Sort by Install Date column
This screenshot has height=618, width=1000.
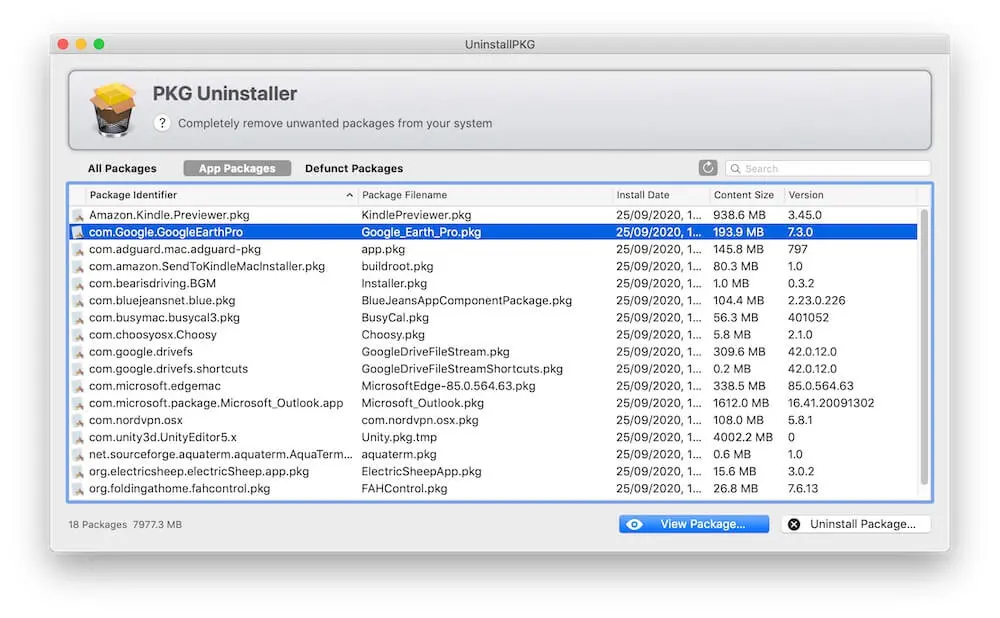point(661,195)
